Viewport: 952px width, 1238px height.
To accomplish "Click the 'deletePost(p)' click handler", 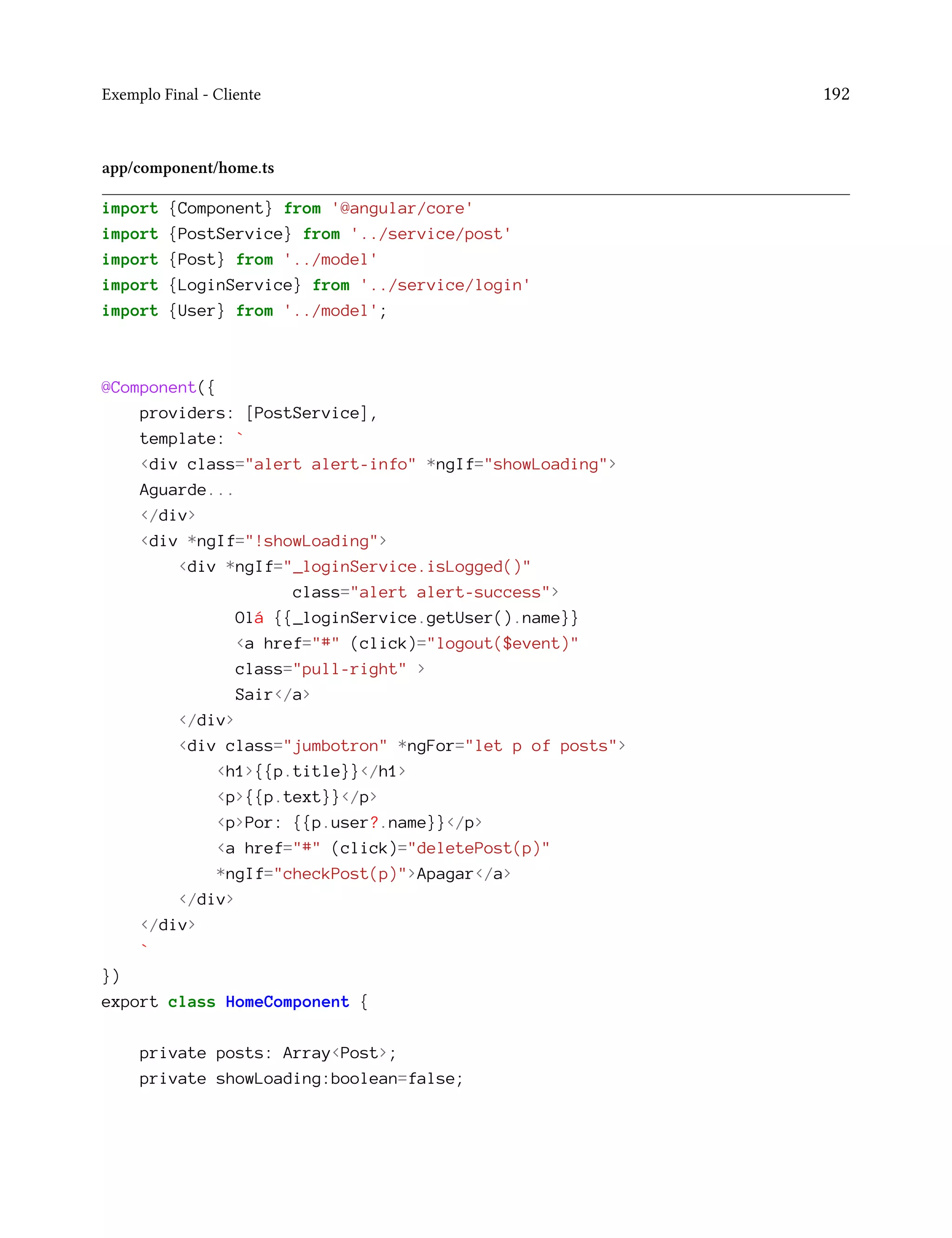I will (478, 848).
